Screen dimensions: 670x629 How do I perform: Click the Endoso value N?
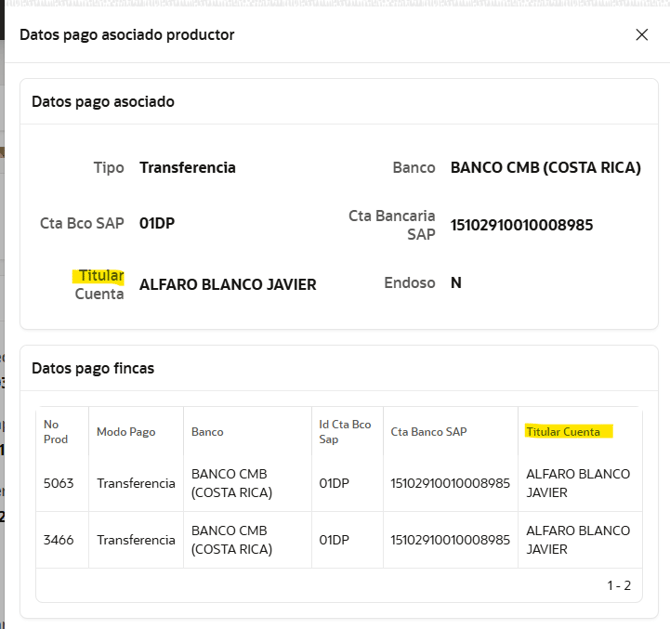click(x=456, y=283)
